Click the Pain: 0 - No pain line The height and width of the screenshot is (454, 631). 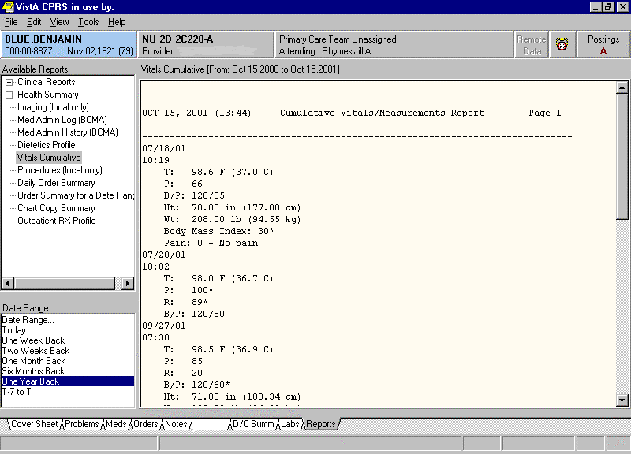pos(211,243)
